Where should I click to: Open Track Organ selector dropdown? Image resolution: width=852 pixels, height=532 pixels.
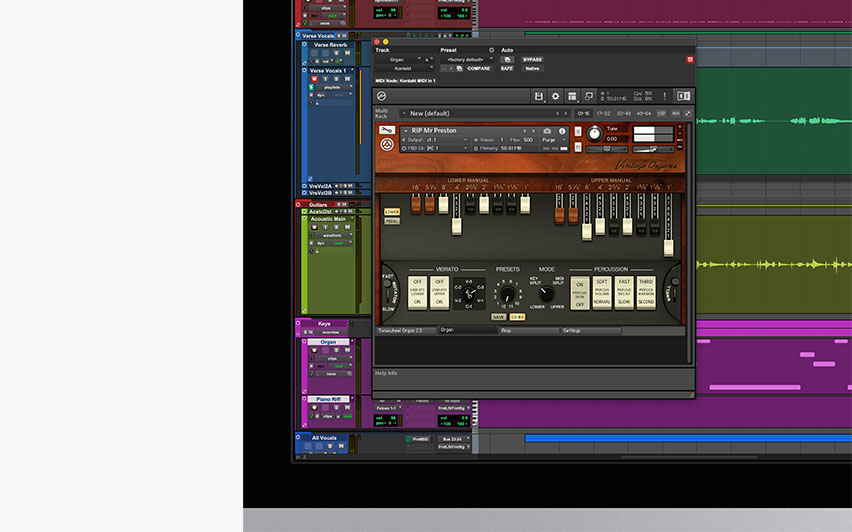pyautogui.click(x=398, y=59)
